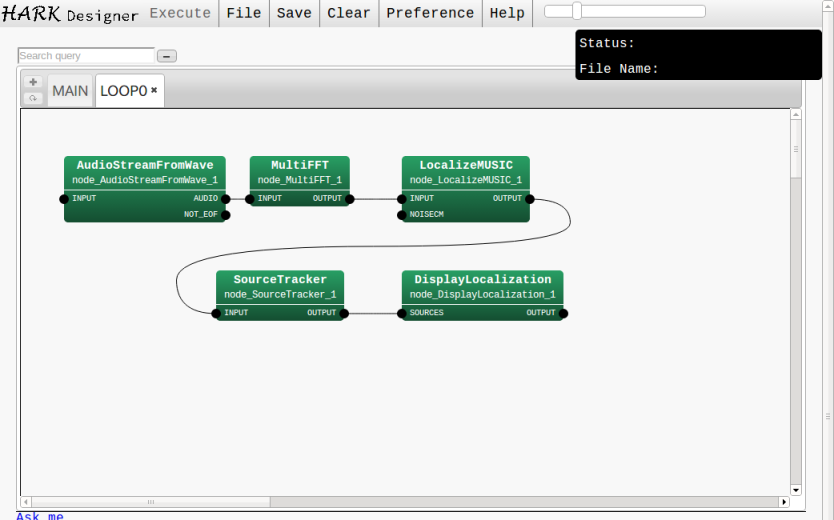Click the minus button beside the search box
The height and width of the screenshot is (520, 834).
point(167,56)
